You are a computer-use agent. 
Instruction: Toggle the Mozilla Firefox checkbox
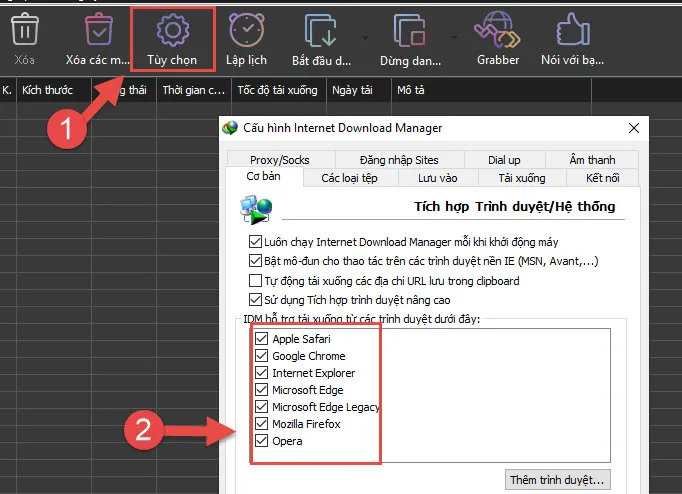[x=263, y=424]
